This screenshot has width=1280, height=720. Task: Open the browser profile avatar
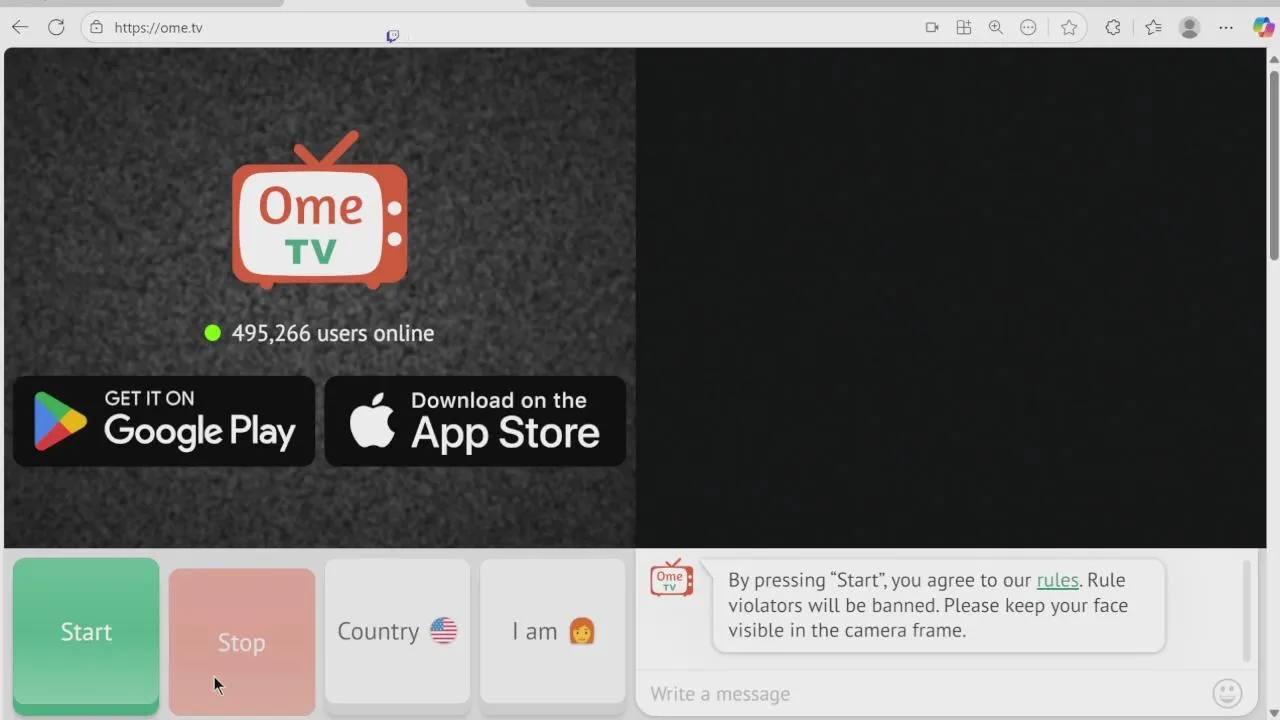(1189, 28)
